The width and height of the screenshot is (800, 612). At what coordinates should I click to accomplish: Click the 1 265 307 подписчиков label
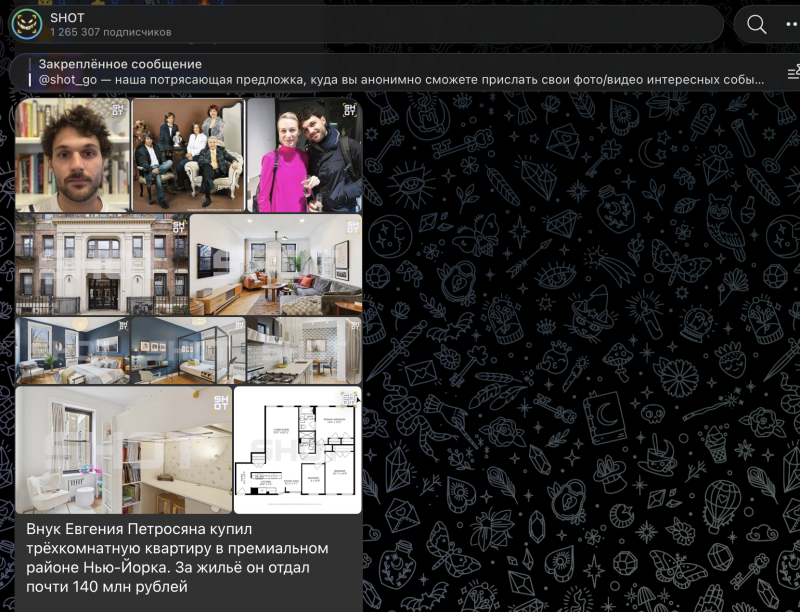[111, 32]
